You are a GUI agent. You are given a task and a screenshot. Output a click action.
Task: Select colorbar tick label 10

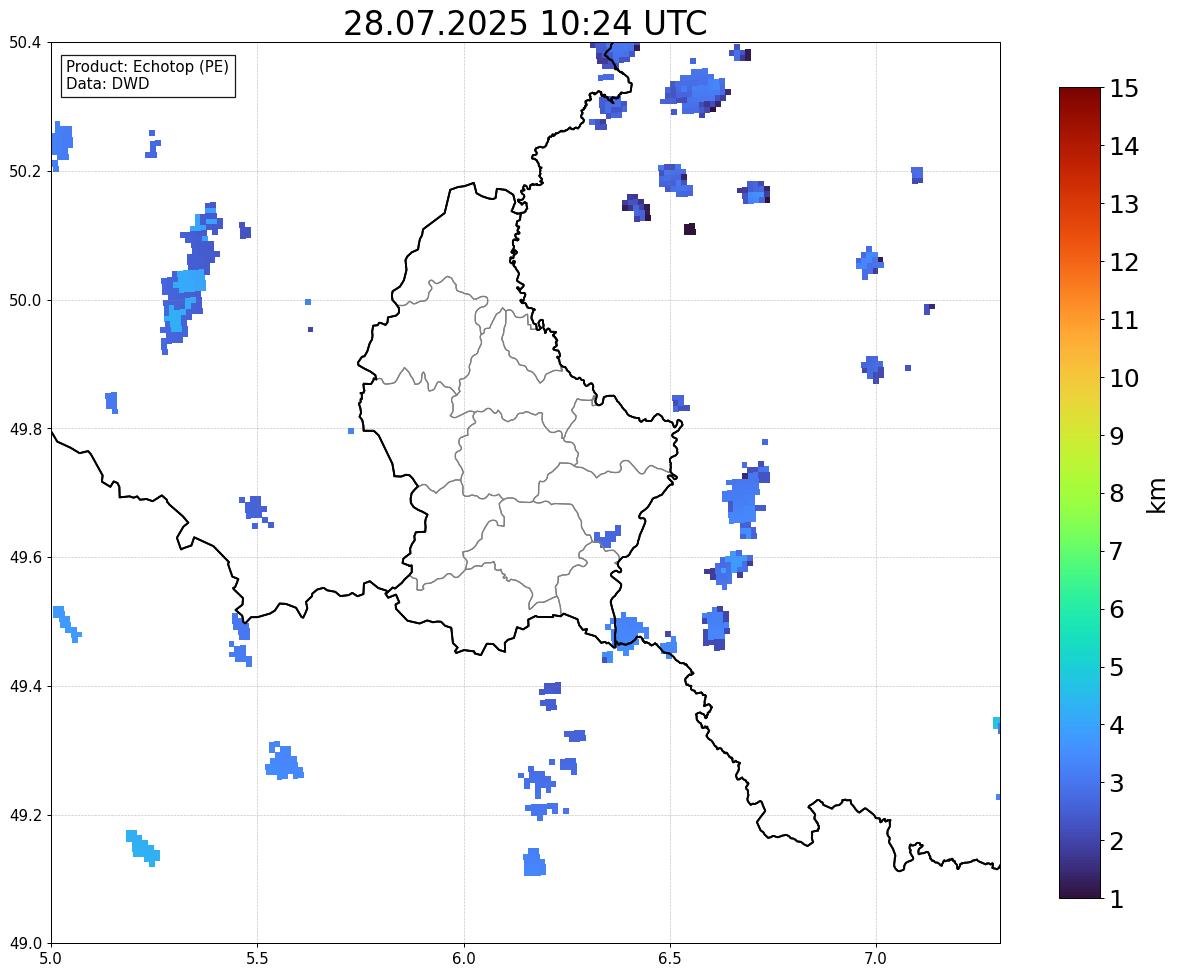click(1124, 378)
